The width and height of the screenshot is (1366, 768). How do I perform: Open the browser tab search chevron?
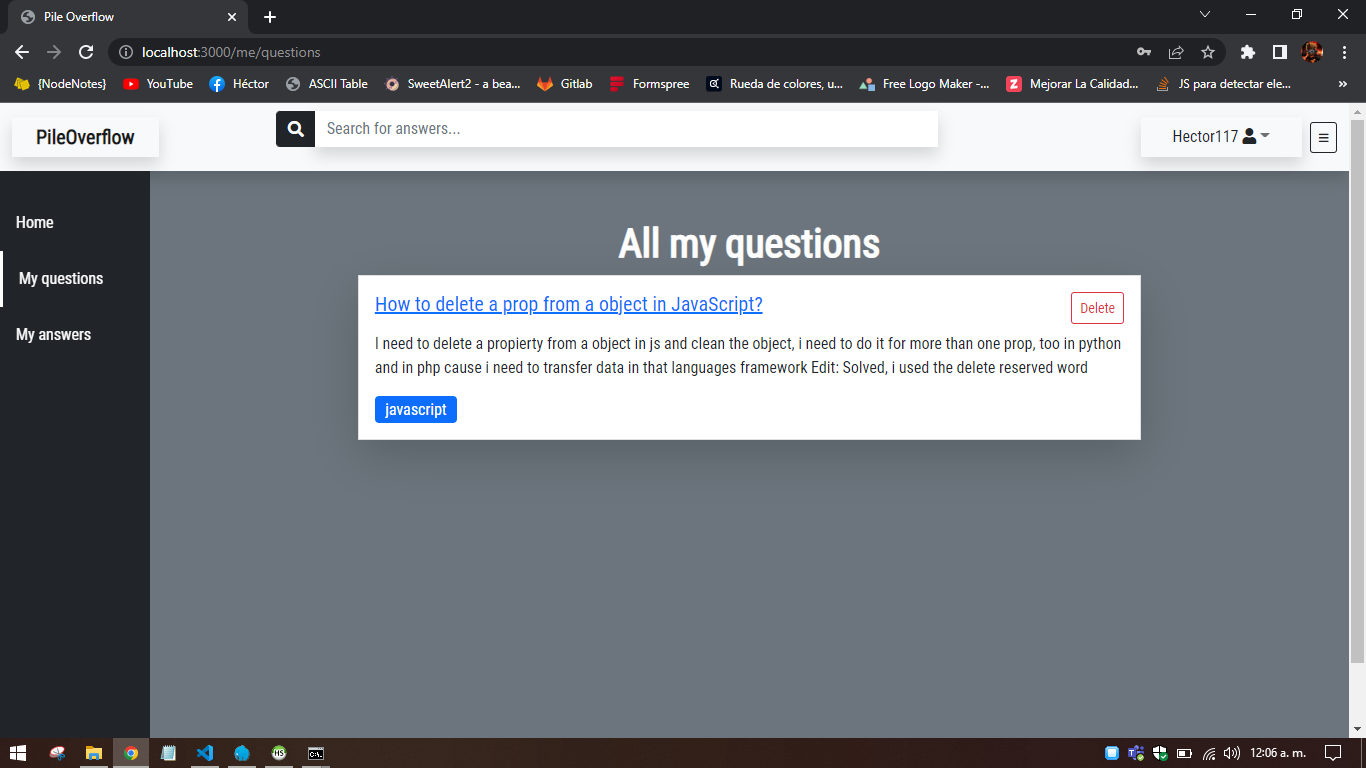[1205, 15]
